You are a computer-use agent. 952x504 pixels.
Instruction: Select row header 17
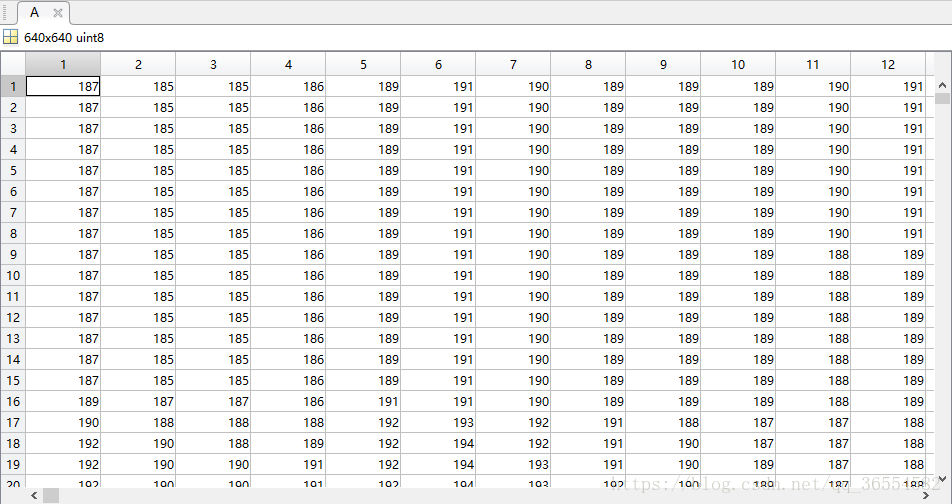click(x=13, y=422)
